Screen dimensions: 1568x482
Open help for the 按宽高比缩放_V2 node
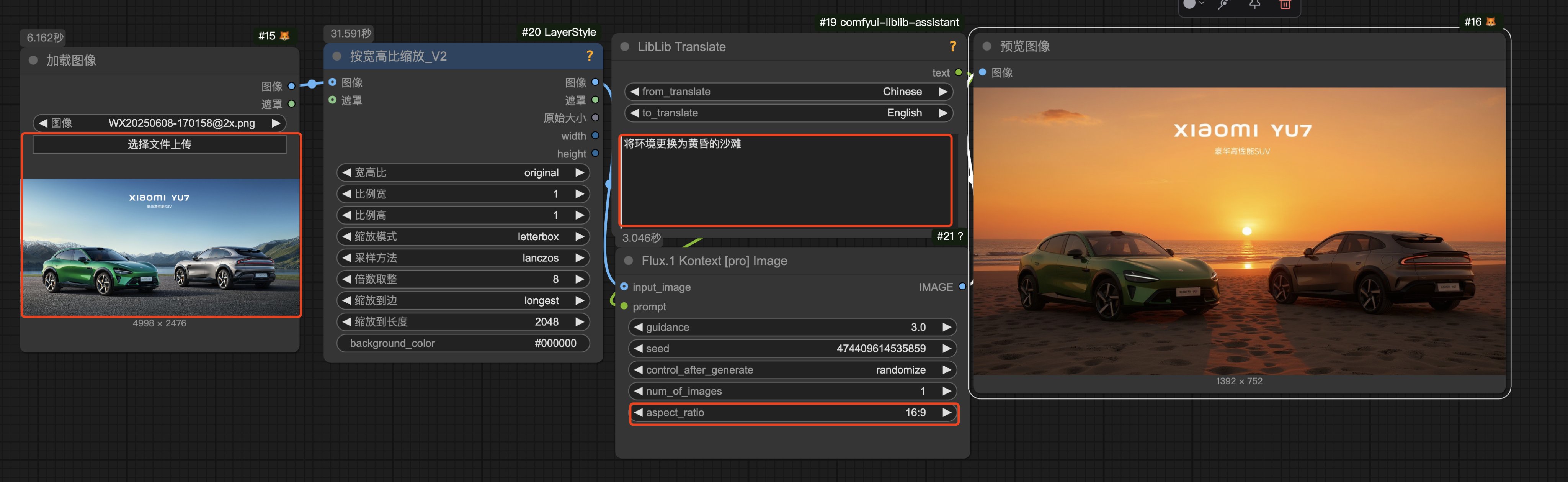point(589,56)
